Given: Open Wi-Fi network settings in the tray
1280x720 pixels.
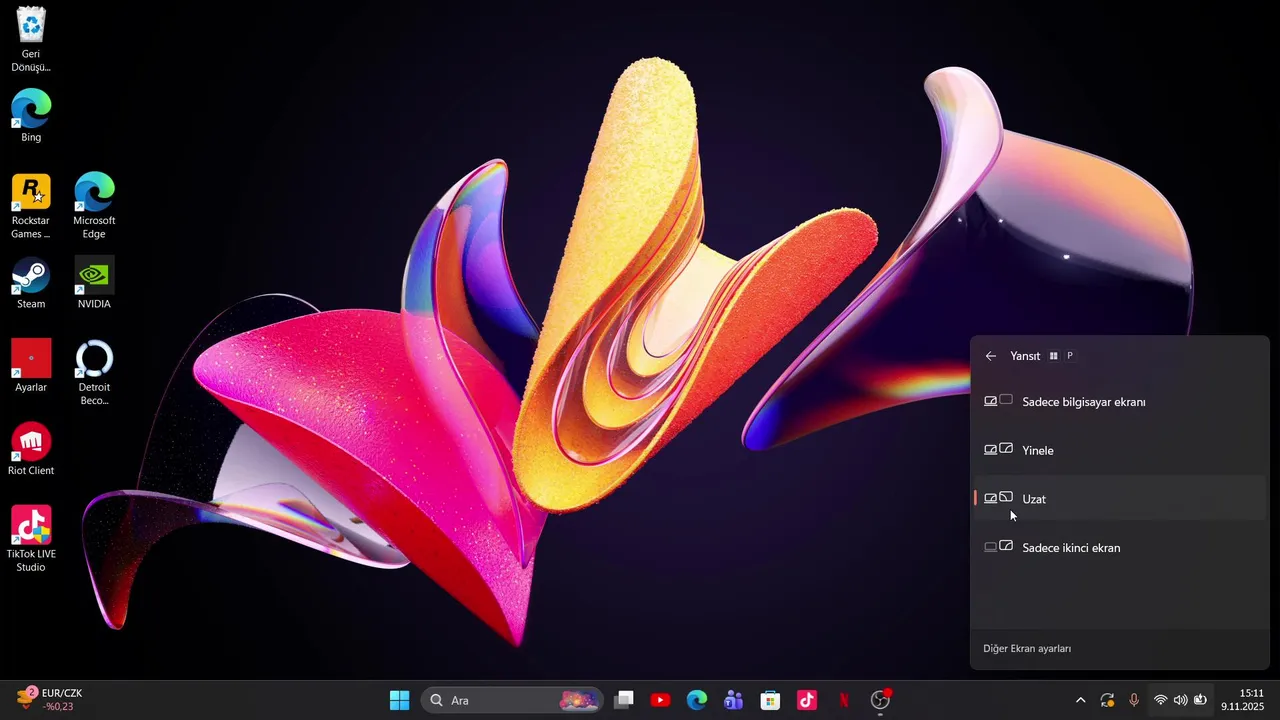Looking at the screenshot, I should 1161,700.
